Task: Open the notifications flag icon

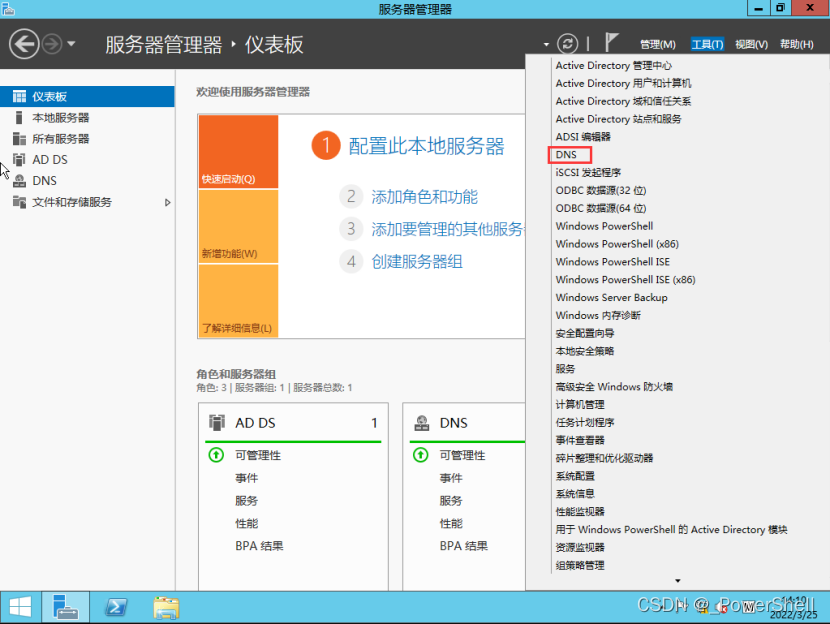Action: pos(611,42)
